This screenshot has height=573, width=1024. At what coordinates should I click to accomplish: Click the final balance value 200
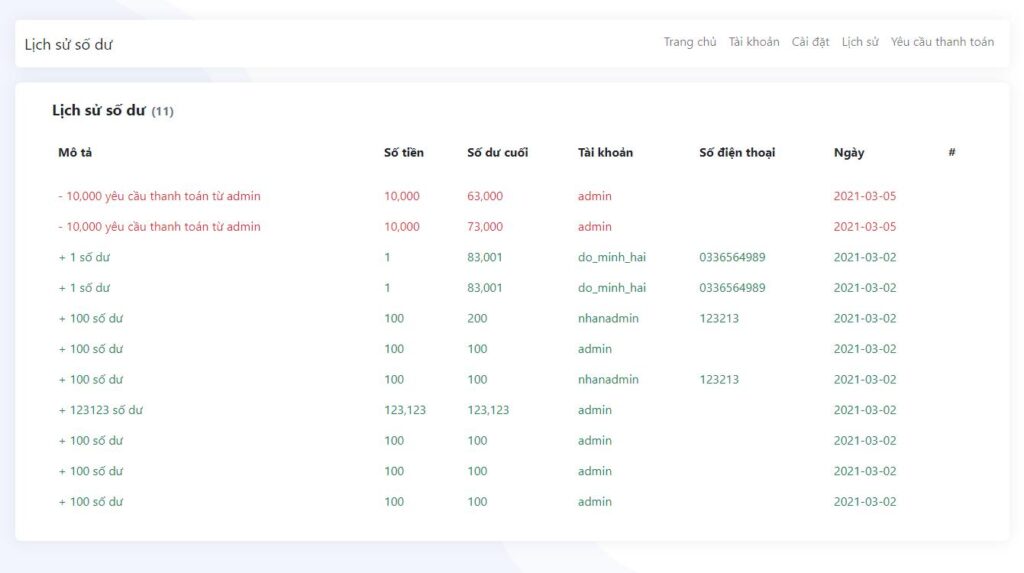tap(477, 319)
